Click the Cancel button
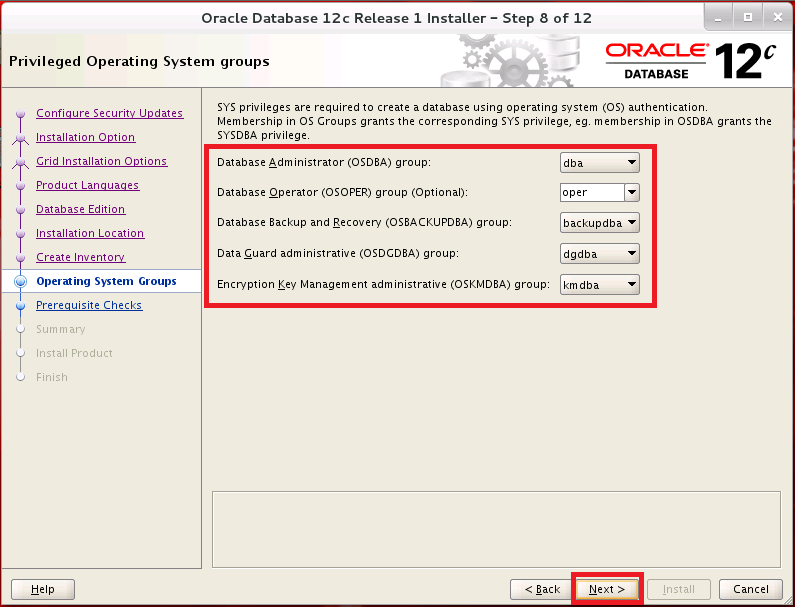The height and width of the screenshot is (608, 796). [x=751, y=589]
